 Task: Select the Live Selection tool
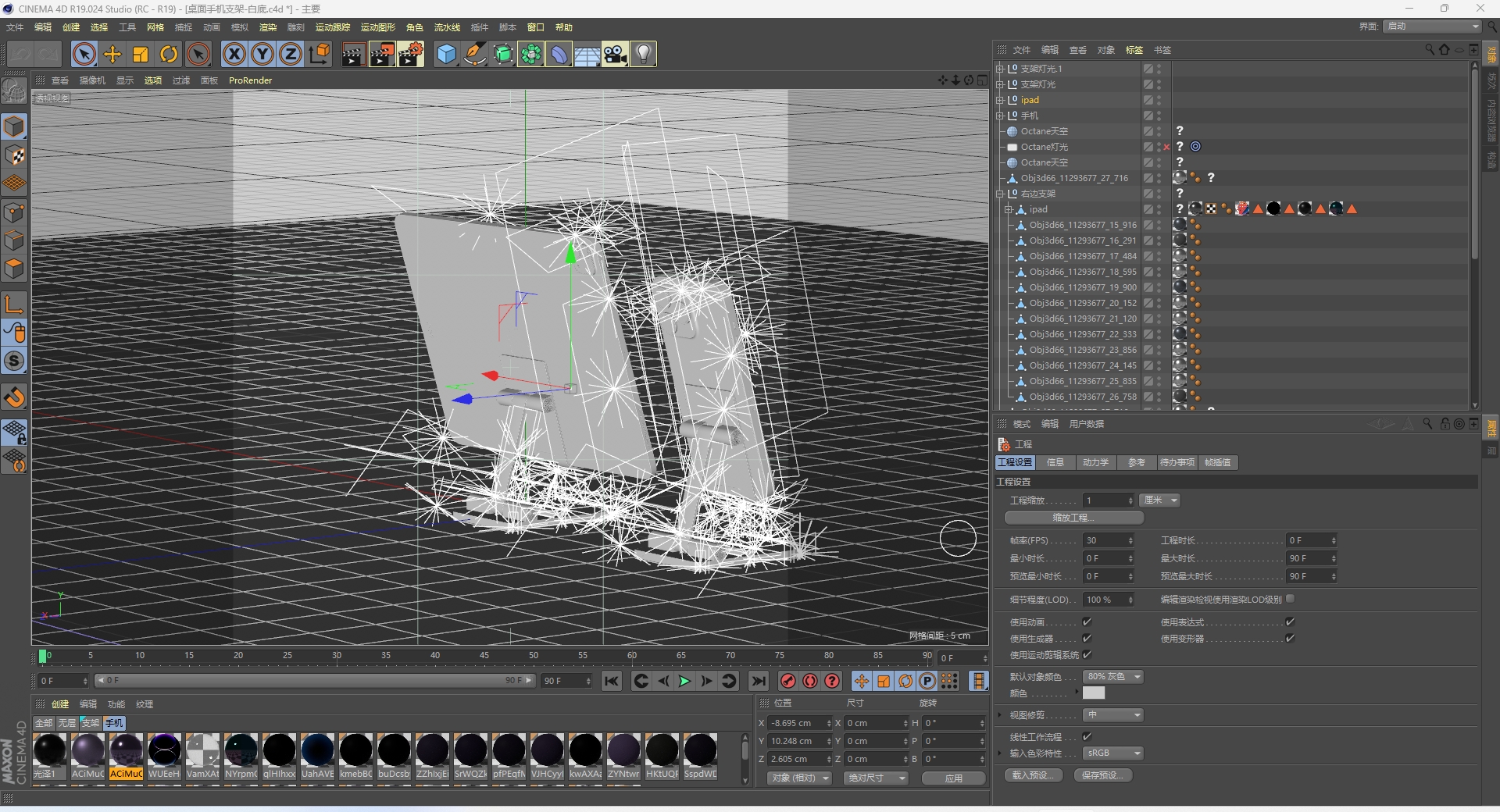[84, 54]
